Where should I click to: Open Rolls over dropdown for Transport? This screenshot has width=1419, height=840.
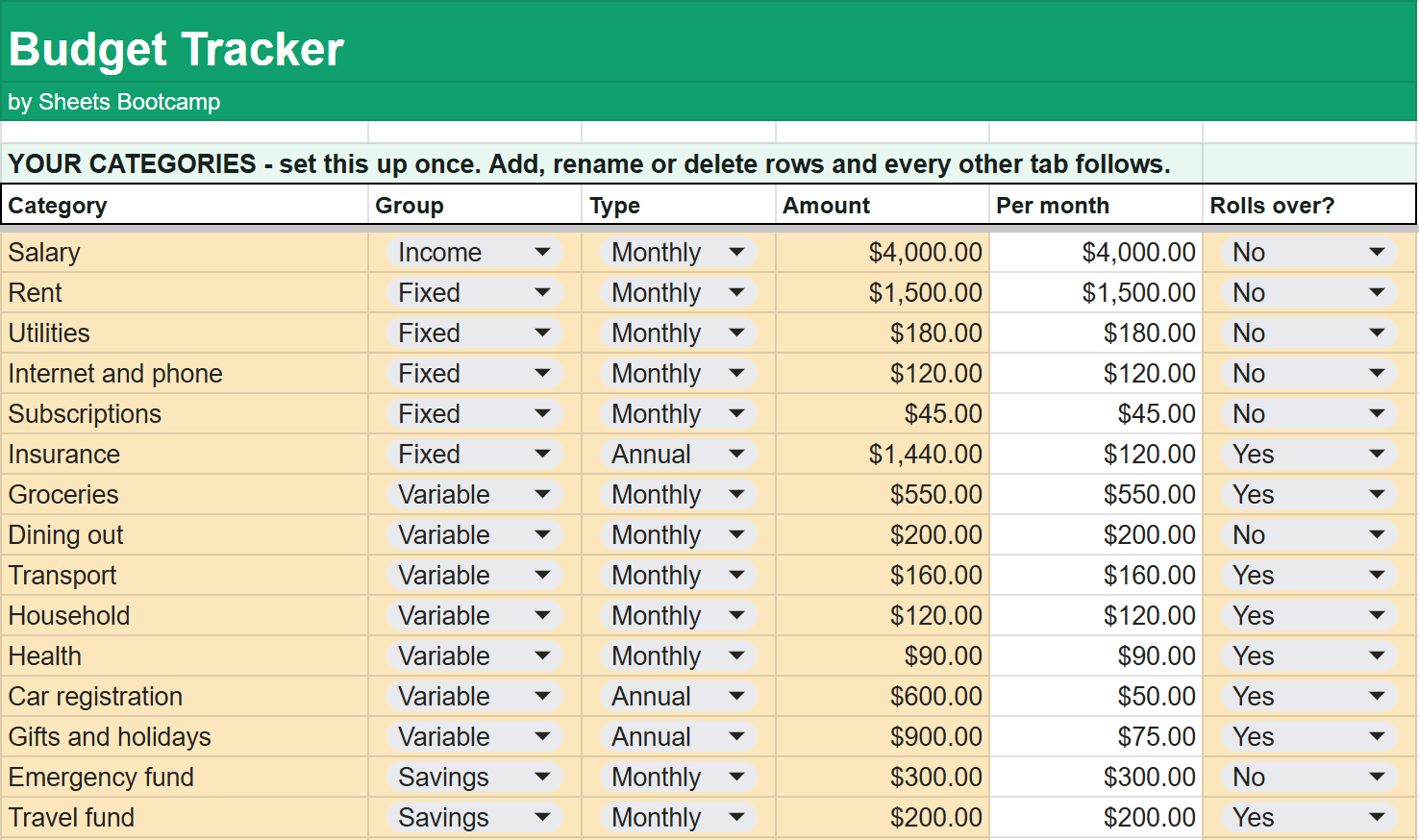point(1309,575)
